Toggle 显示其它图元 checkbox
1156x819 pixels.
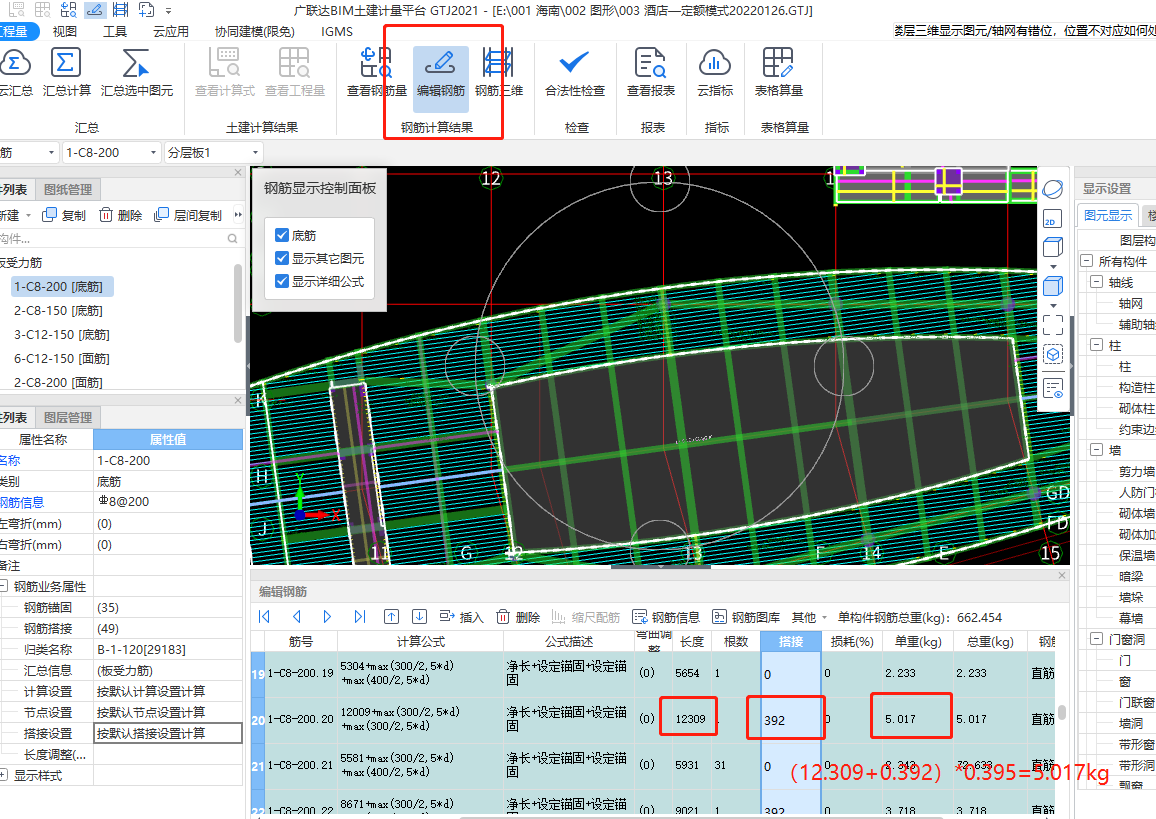click(282, 258)
